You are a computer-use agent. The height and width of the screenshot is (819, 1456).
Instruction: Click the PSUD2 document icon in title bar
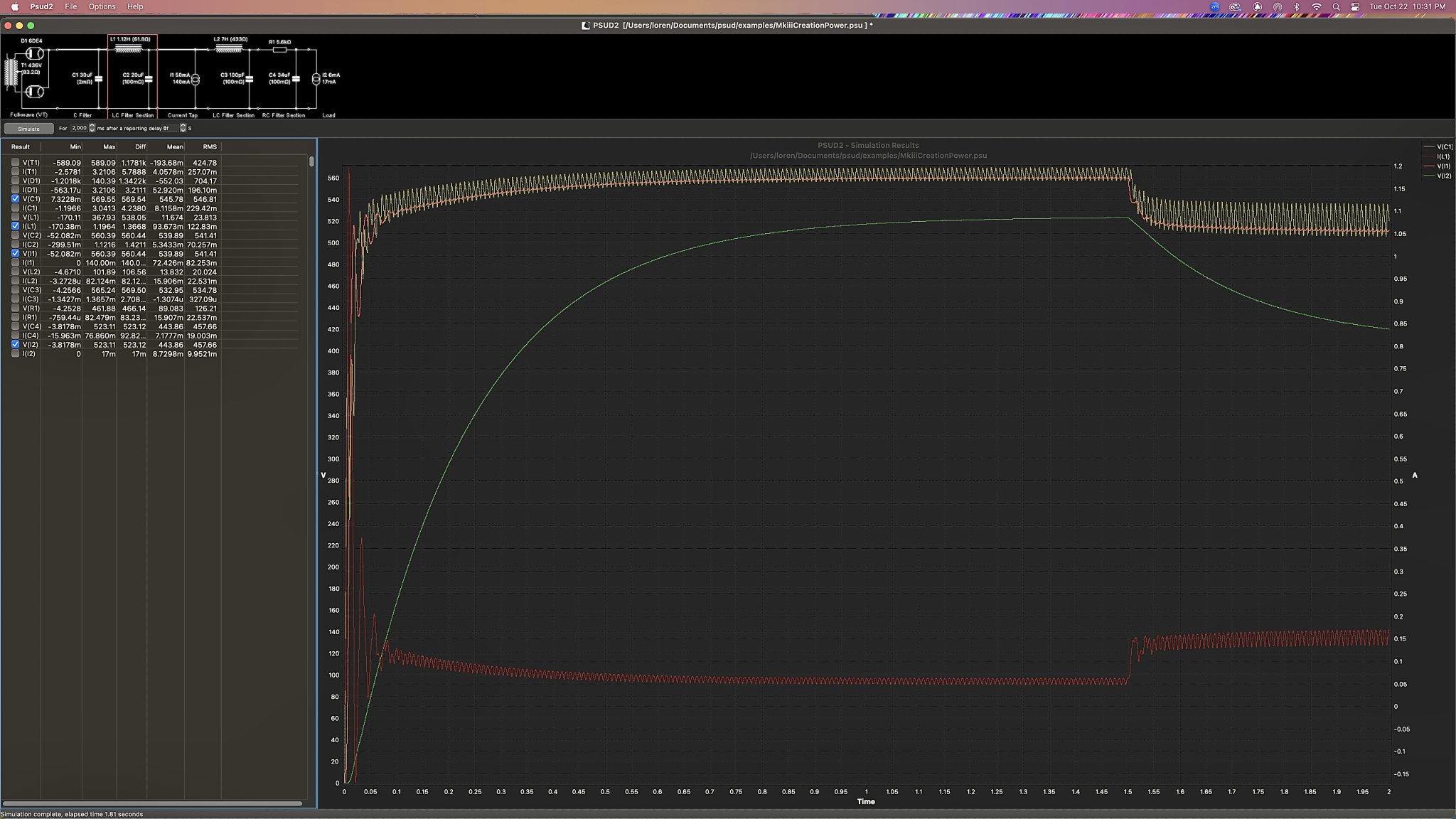point(586,26)
